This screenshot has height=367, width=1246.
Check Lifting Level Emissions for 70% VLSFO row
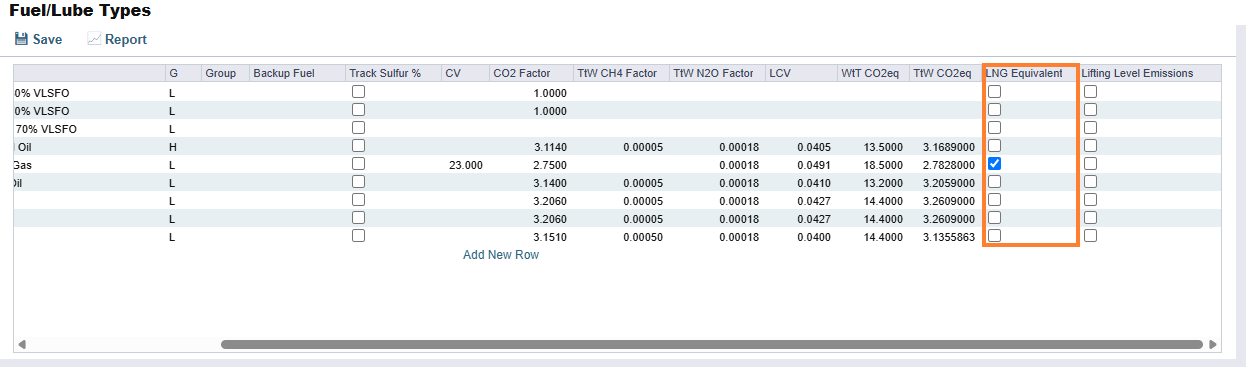point(1090,127)
